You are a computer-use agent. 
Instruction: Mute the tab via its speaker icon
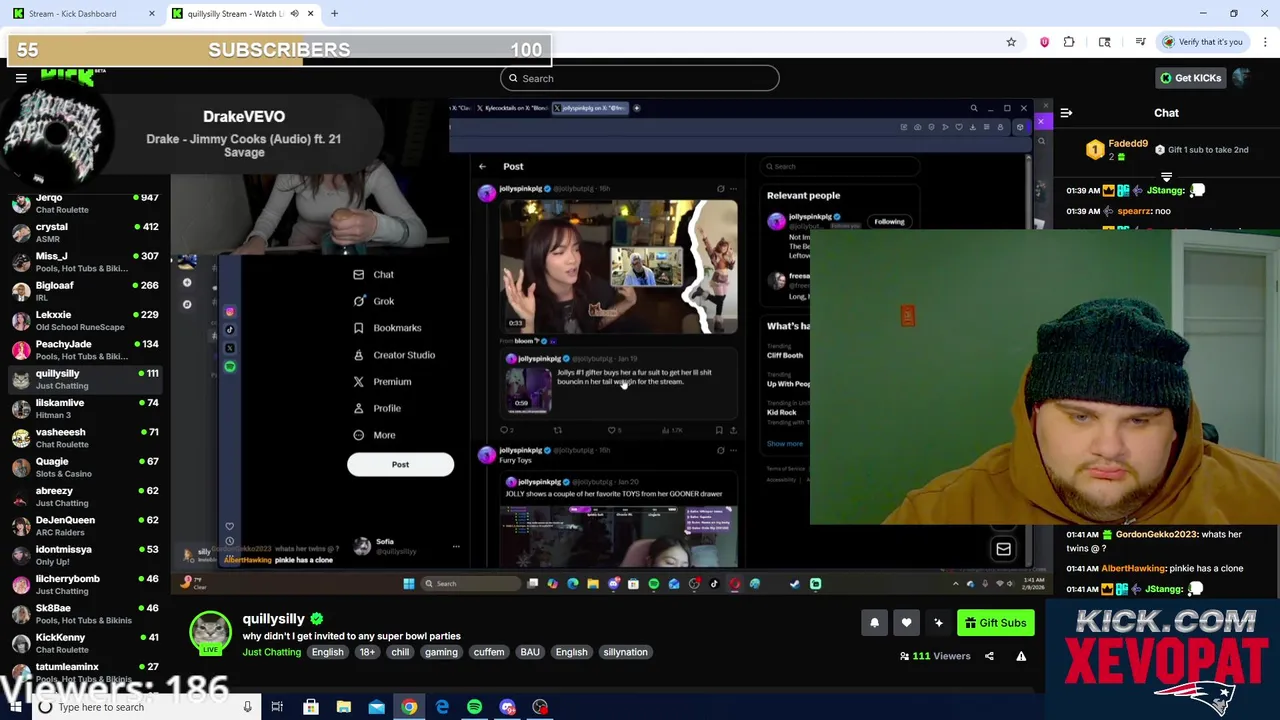[x=294, y=14]
